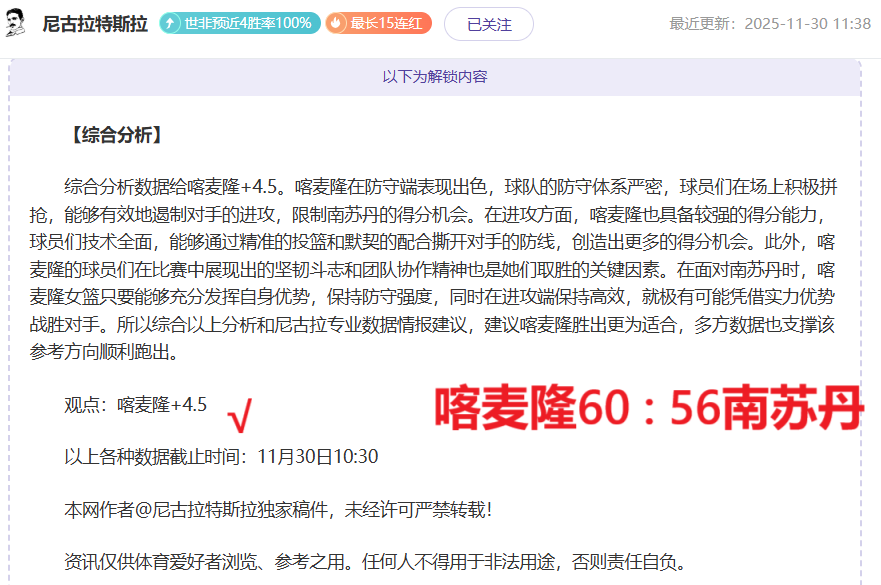Click the up-arrow icon in the teal badge

pyautogui.click(x=172, y=23)
